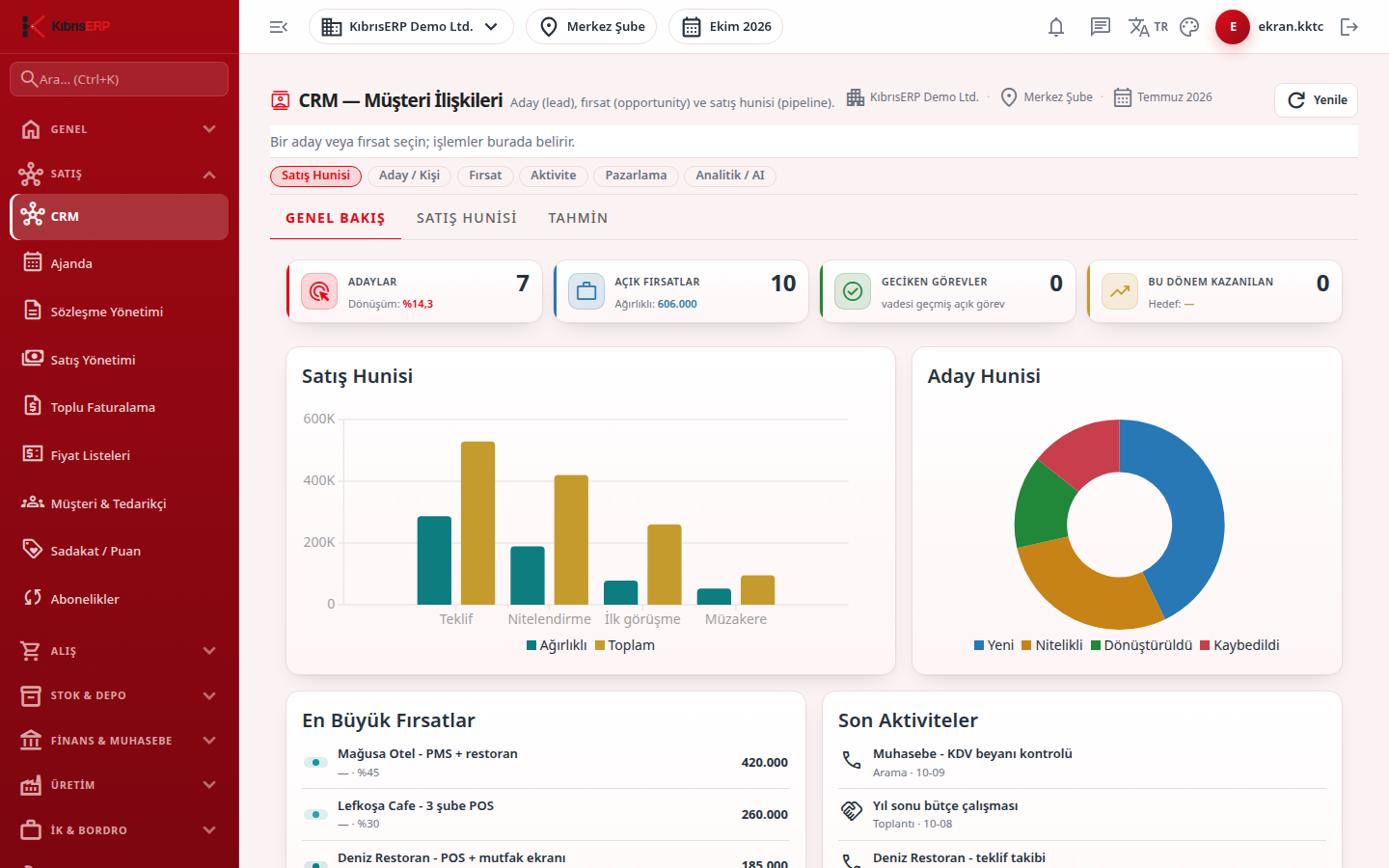Open Abonelikler page

120,599
